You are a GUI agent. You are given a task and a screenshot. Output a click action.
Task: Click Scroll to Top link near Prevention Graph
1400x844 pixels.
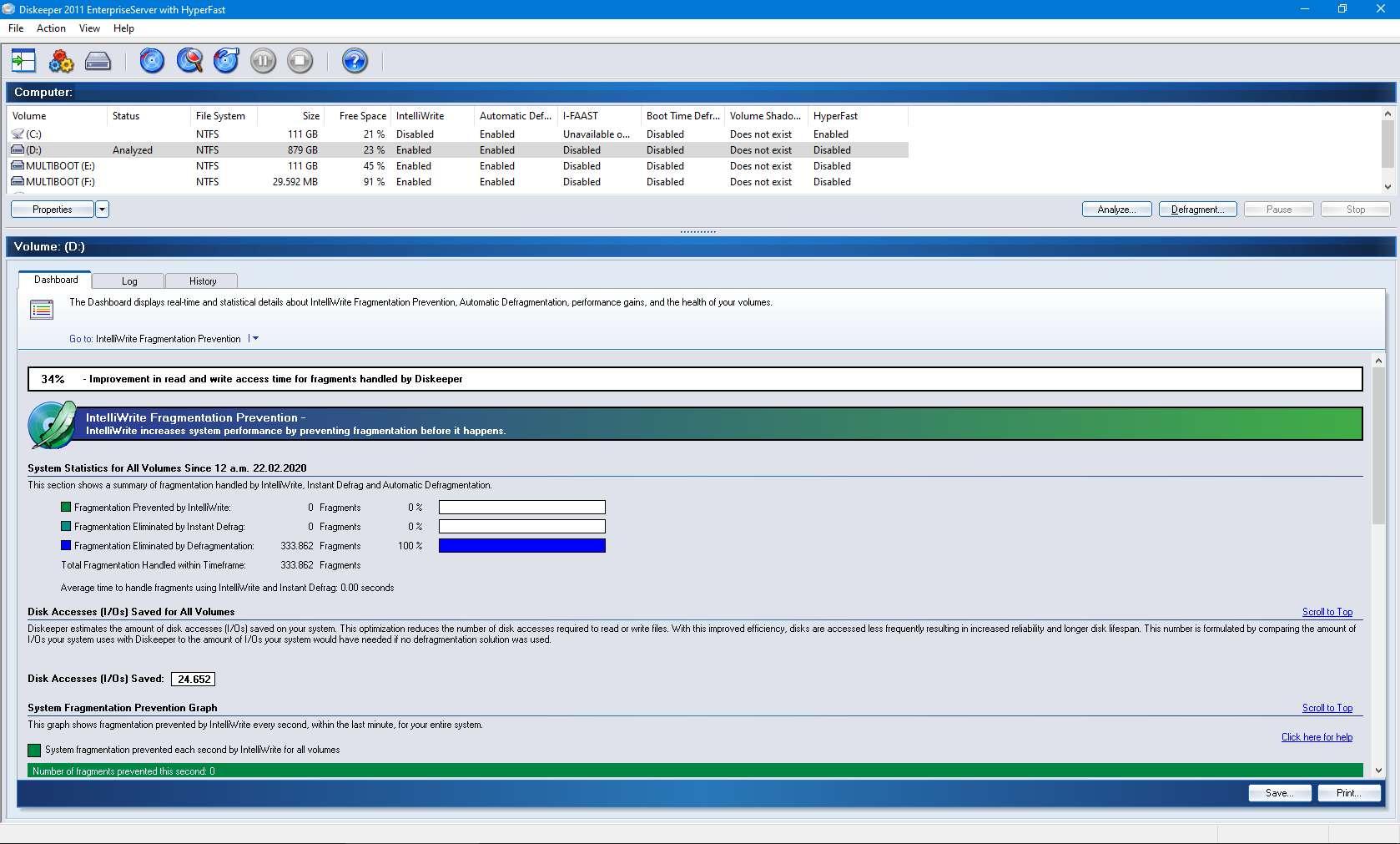[1327, 708]
